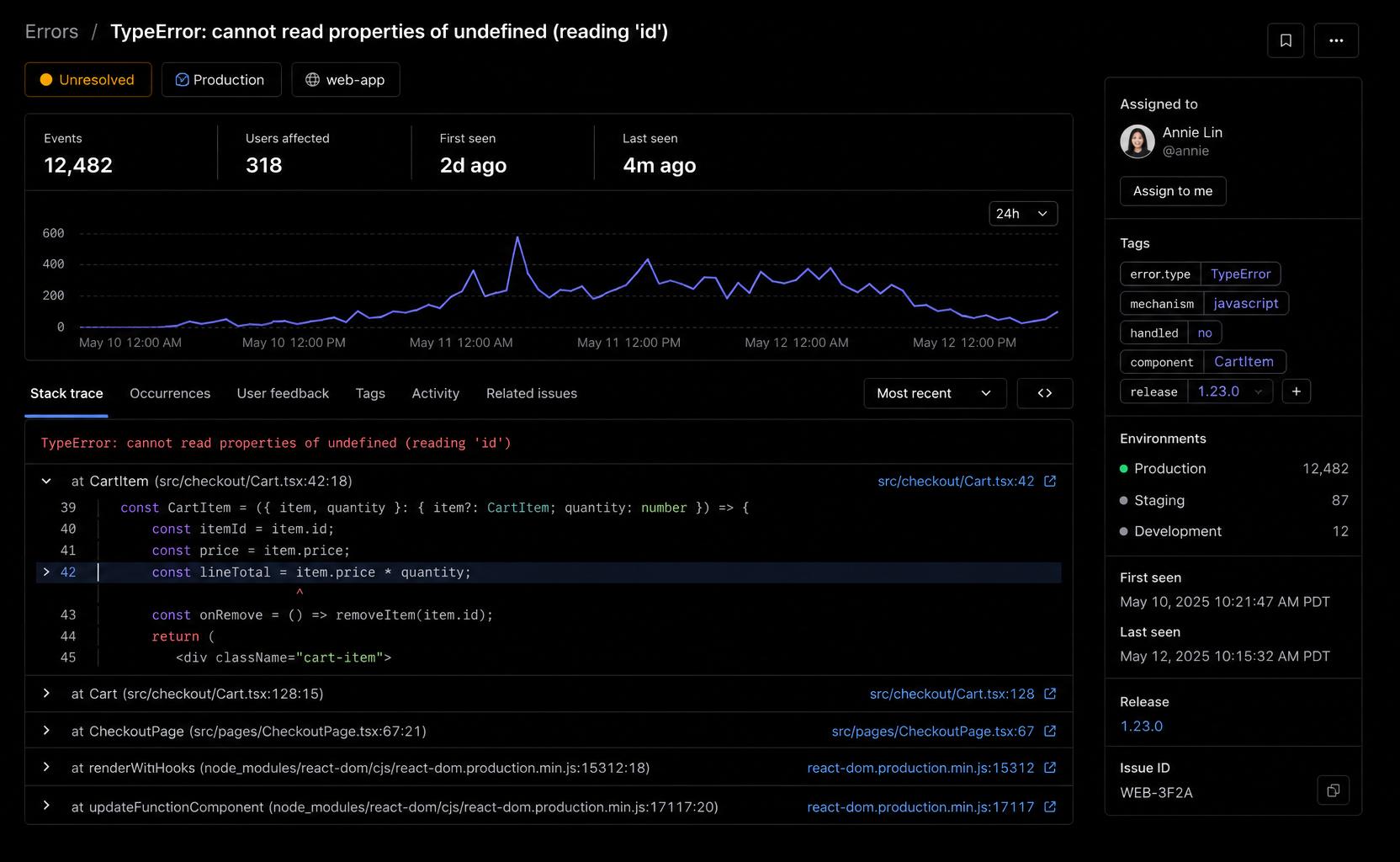
Task: Select the Staging environment row
Action: point(1233,500)
